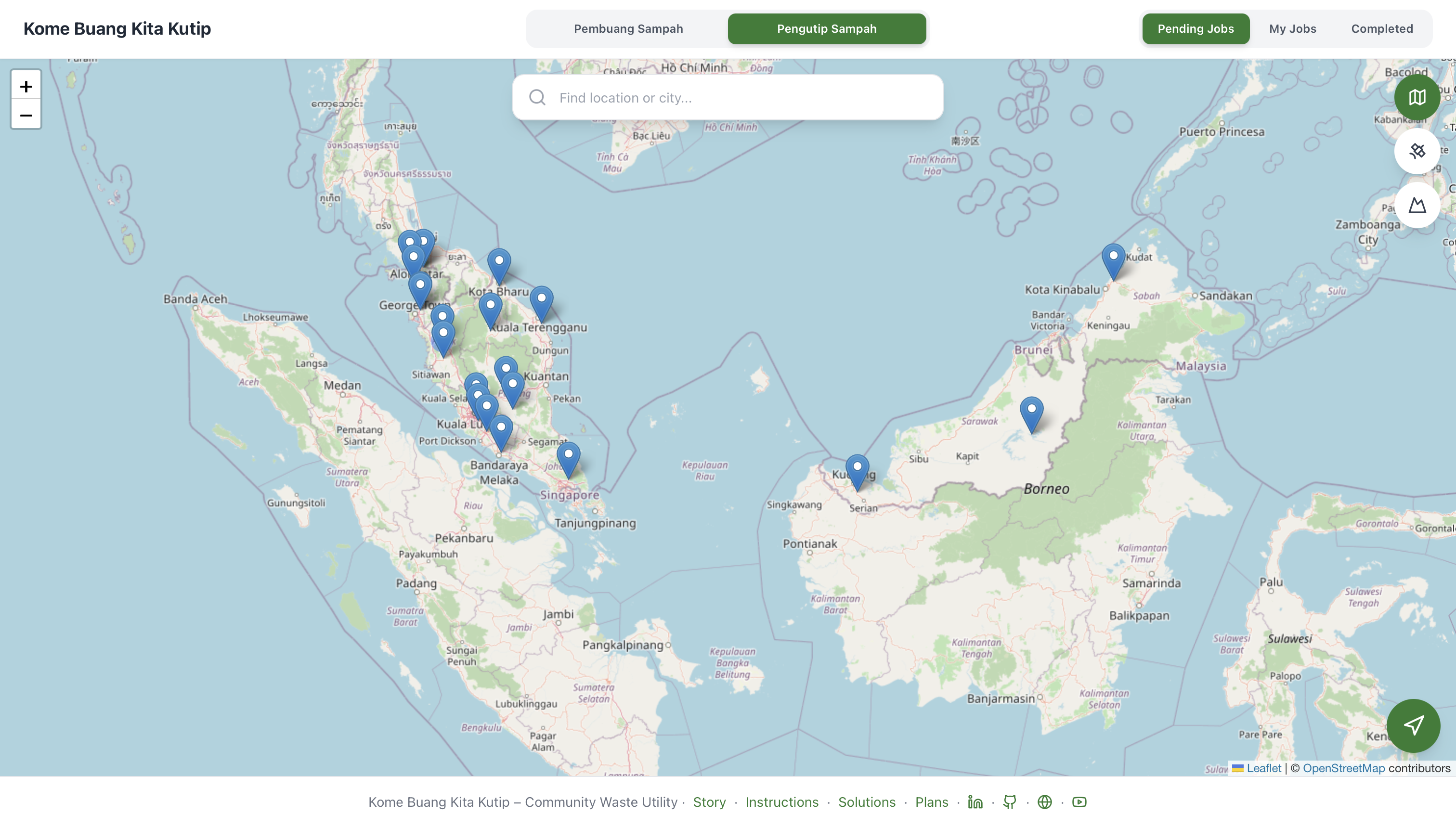Viewport: 1456px width, 827px height.
Task: Click the Find location search field
Action: point(739,98)
